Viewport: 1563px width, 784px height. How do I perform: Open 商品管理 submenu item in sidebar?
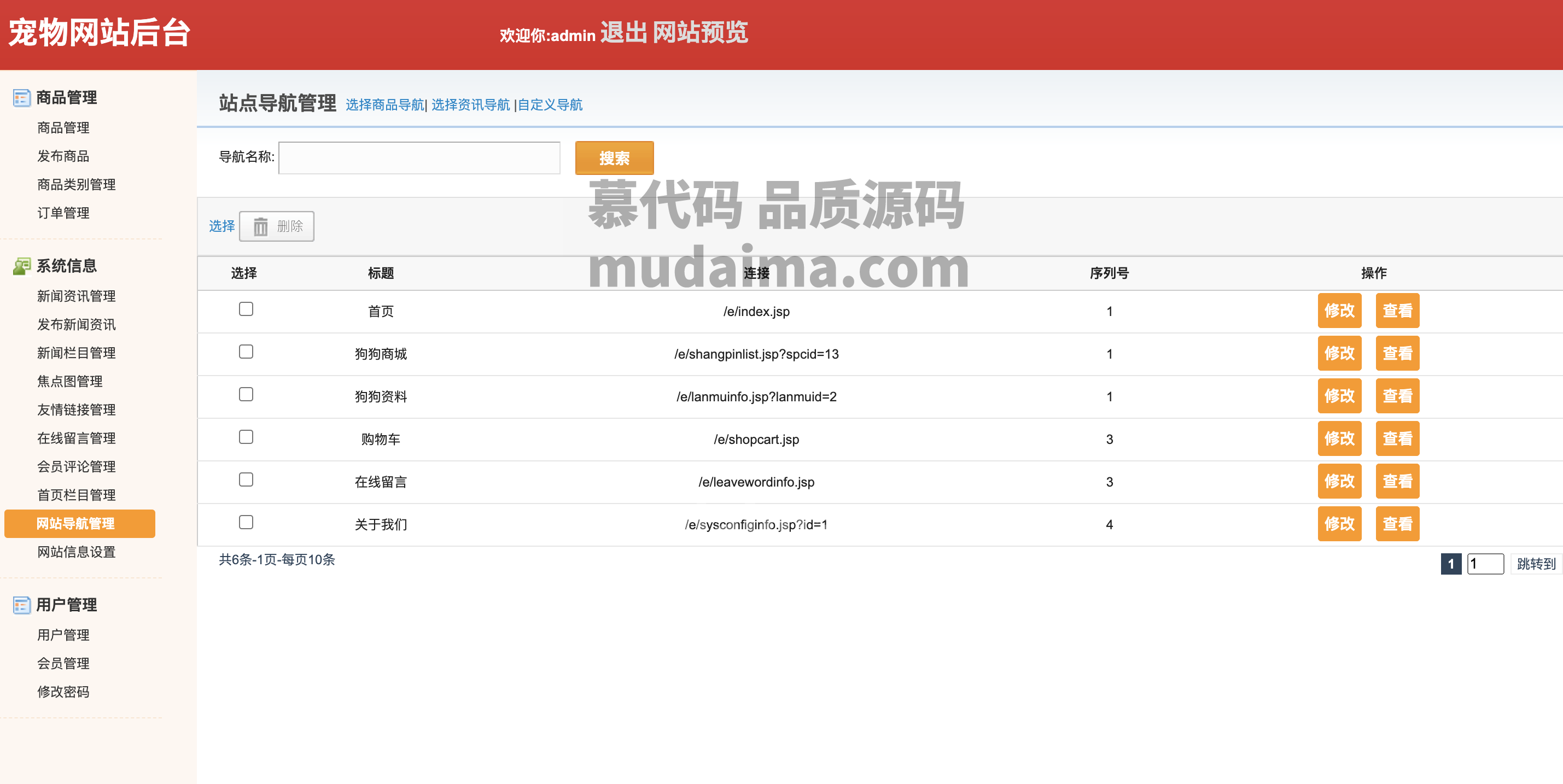point(63,127)
